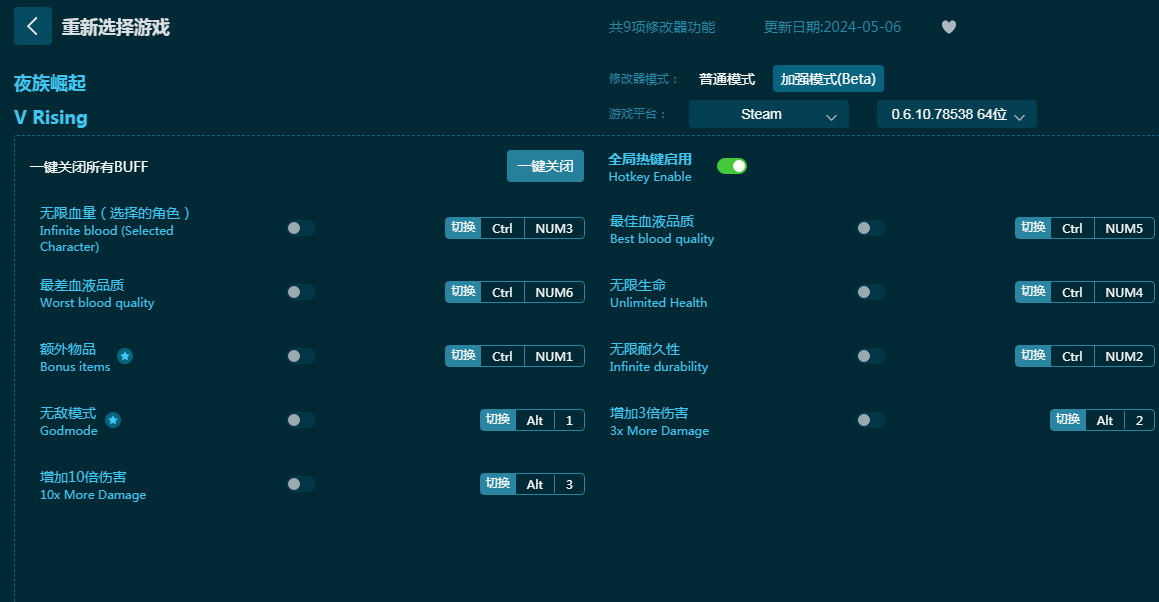This screenshot has width=1159, height=602.
Task: Click the Infinite durability label text
Action: click(x=659, y=367)
